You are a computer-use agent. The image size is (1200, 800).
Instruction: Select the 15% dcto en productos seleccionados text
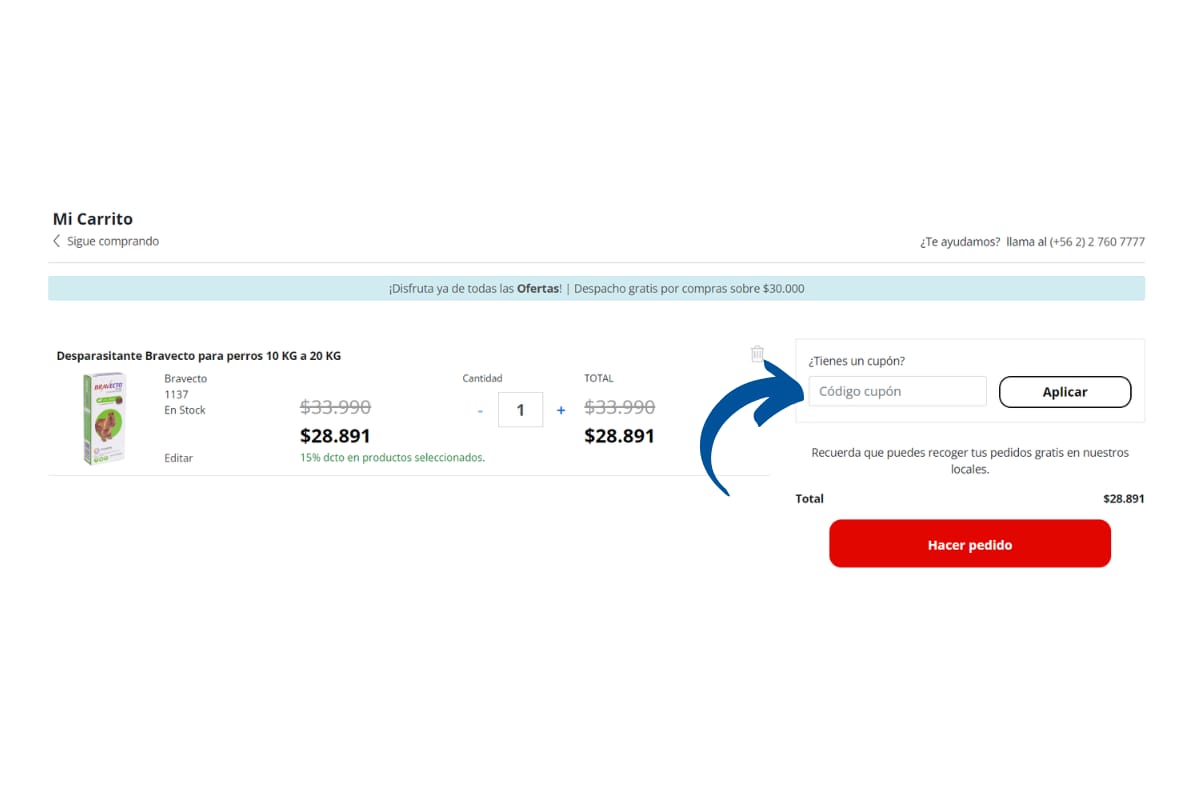click(x=392, y=458)
